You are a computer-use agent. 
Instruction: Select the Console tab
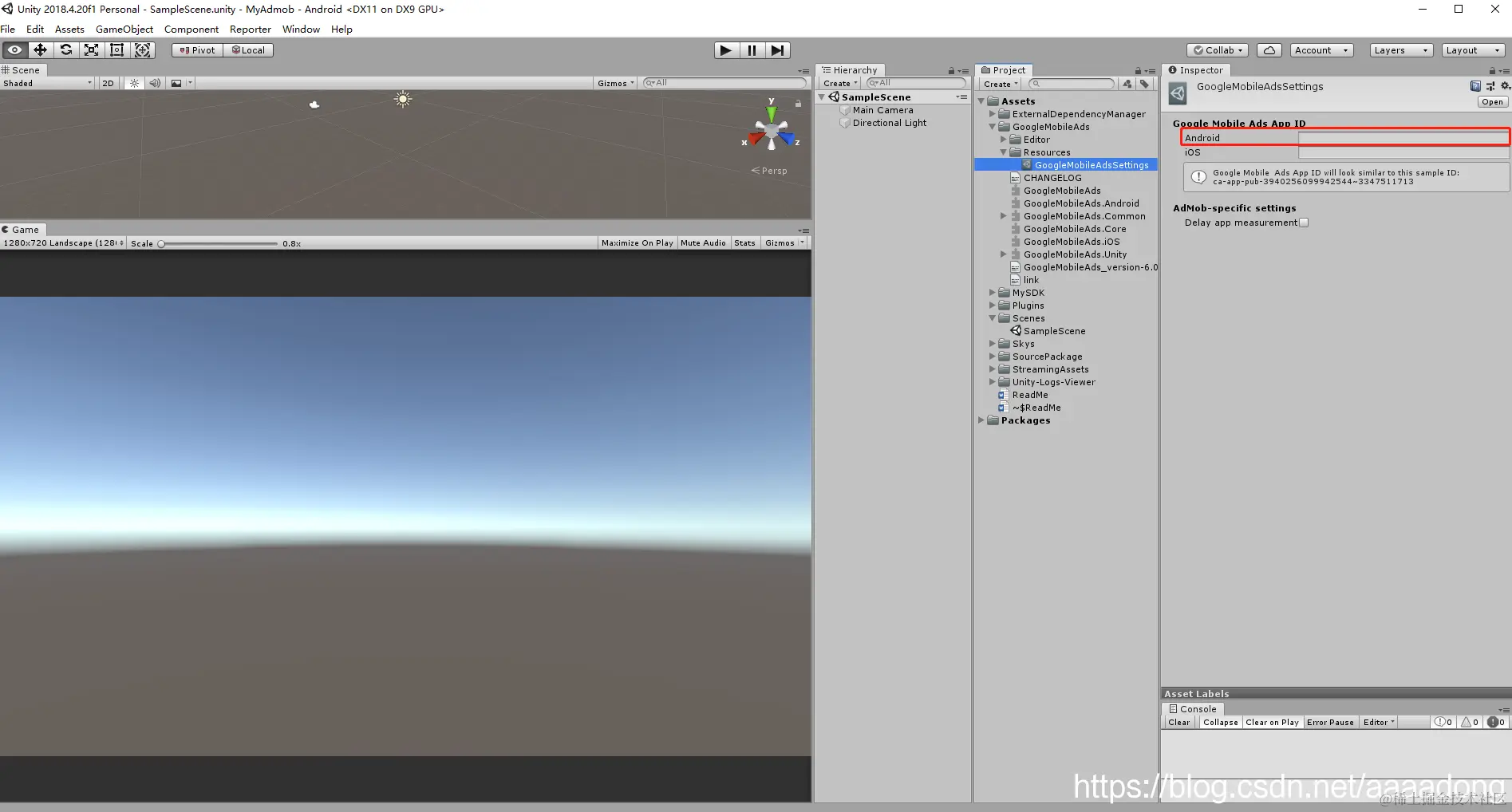[1193, 709]
